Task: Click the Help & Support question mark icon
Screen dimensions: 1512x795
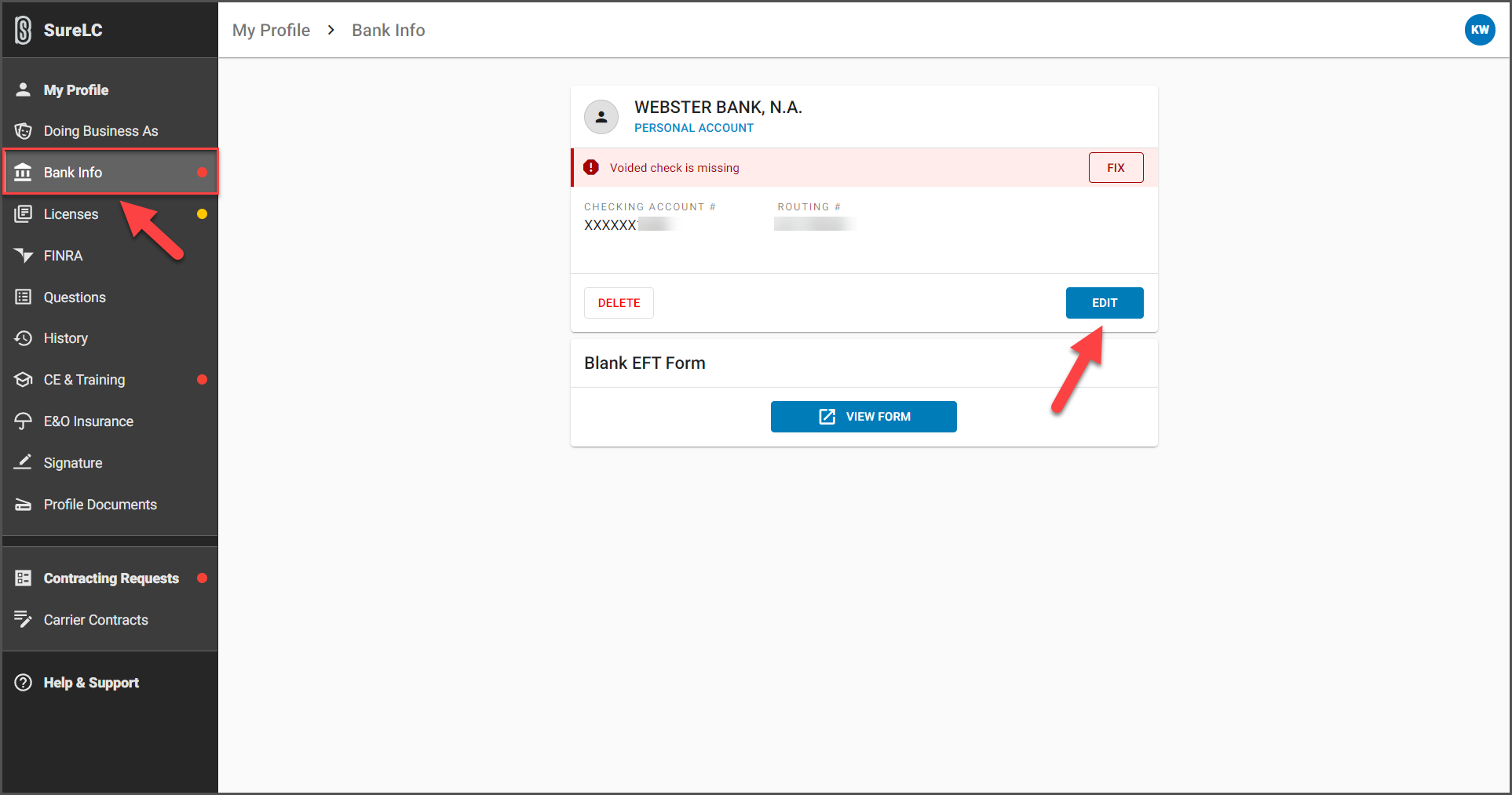Action: coord(24,683)
